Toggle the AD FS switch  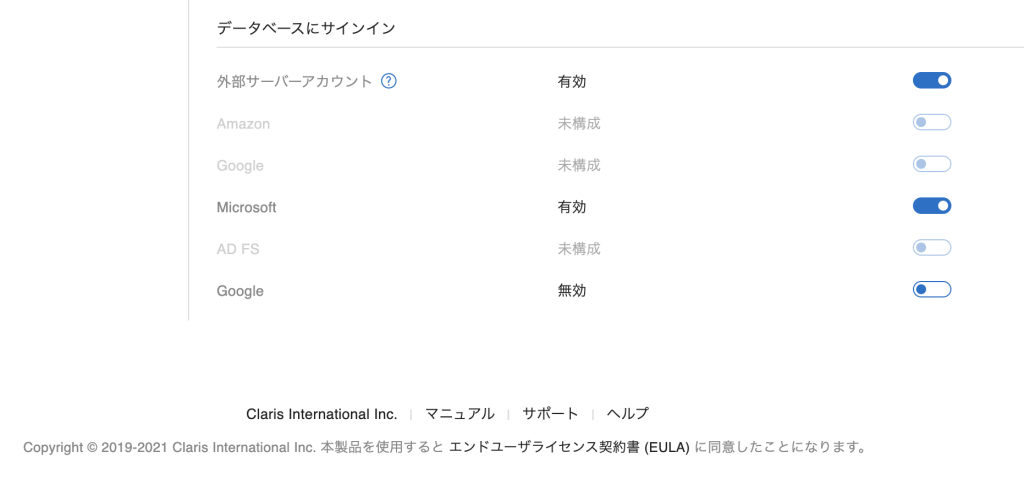[932, 247]
